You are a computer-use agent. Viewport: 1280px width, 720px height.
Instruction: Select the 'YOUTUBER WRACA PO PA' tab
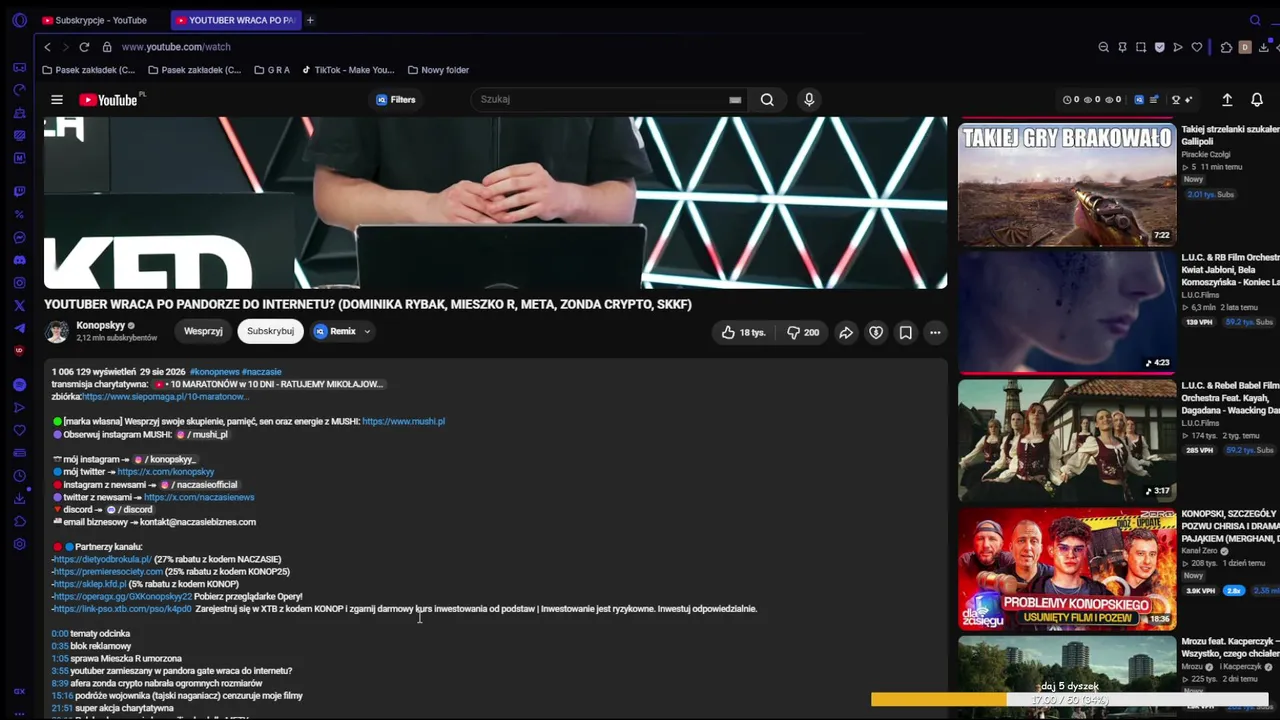pyautogui.click(x=236, y=20)
